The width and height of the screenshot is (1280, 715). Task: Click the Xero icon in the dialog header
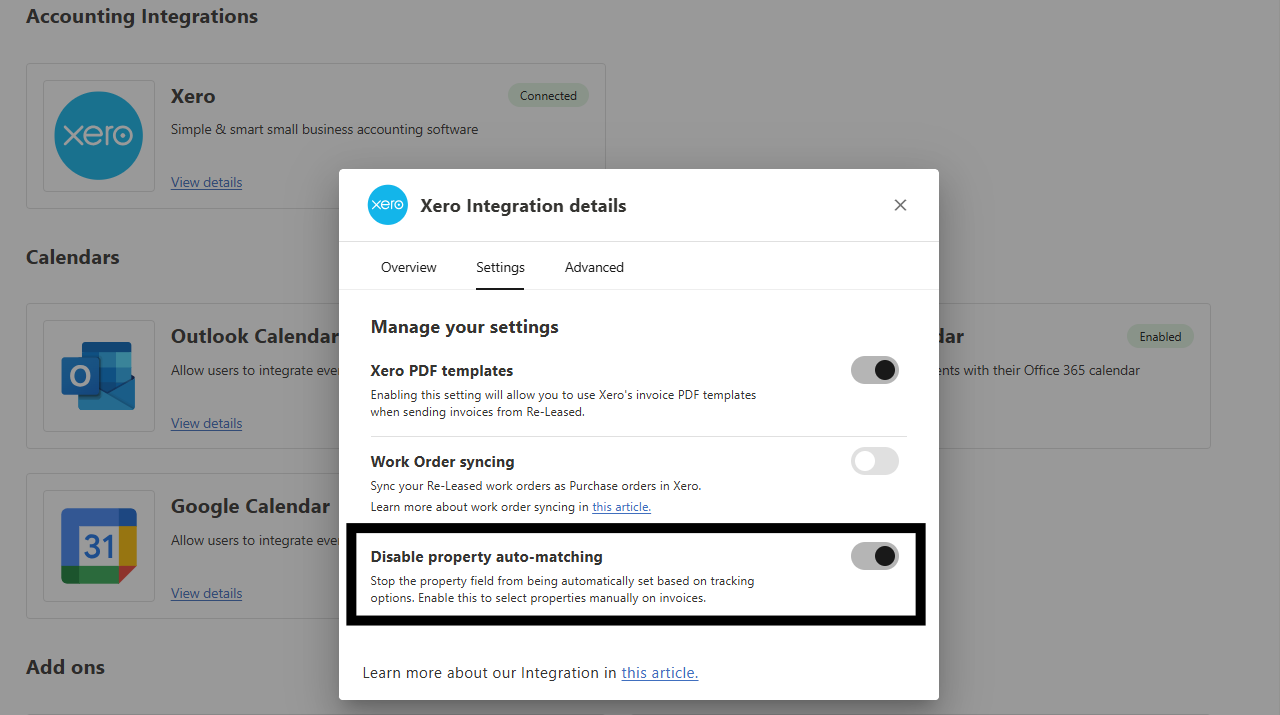click(x=387, y=204)
